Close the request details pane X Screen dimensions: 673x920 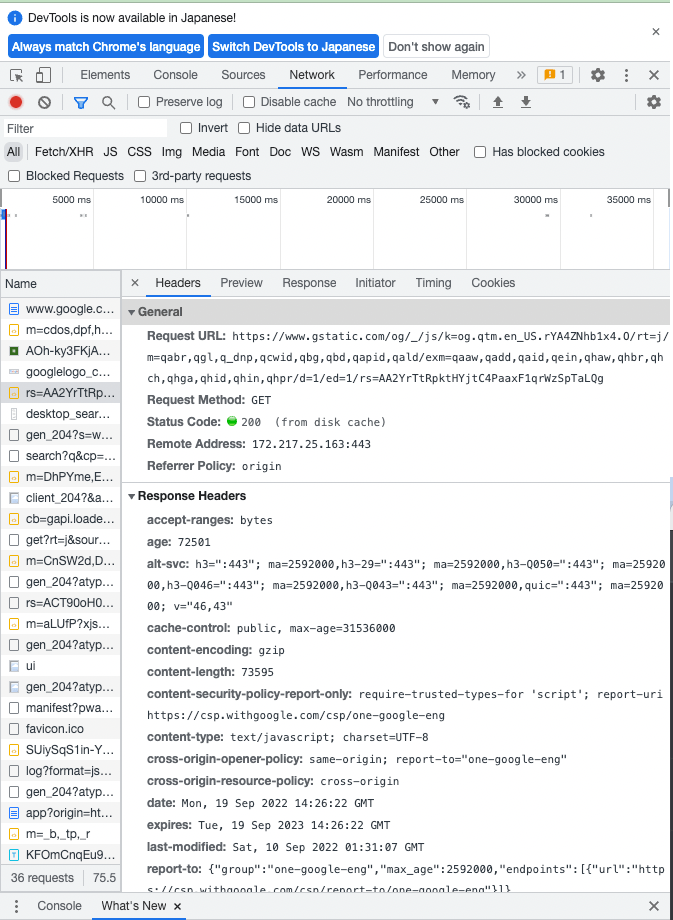[134, 283]
